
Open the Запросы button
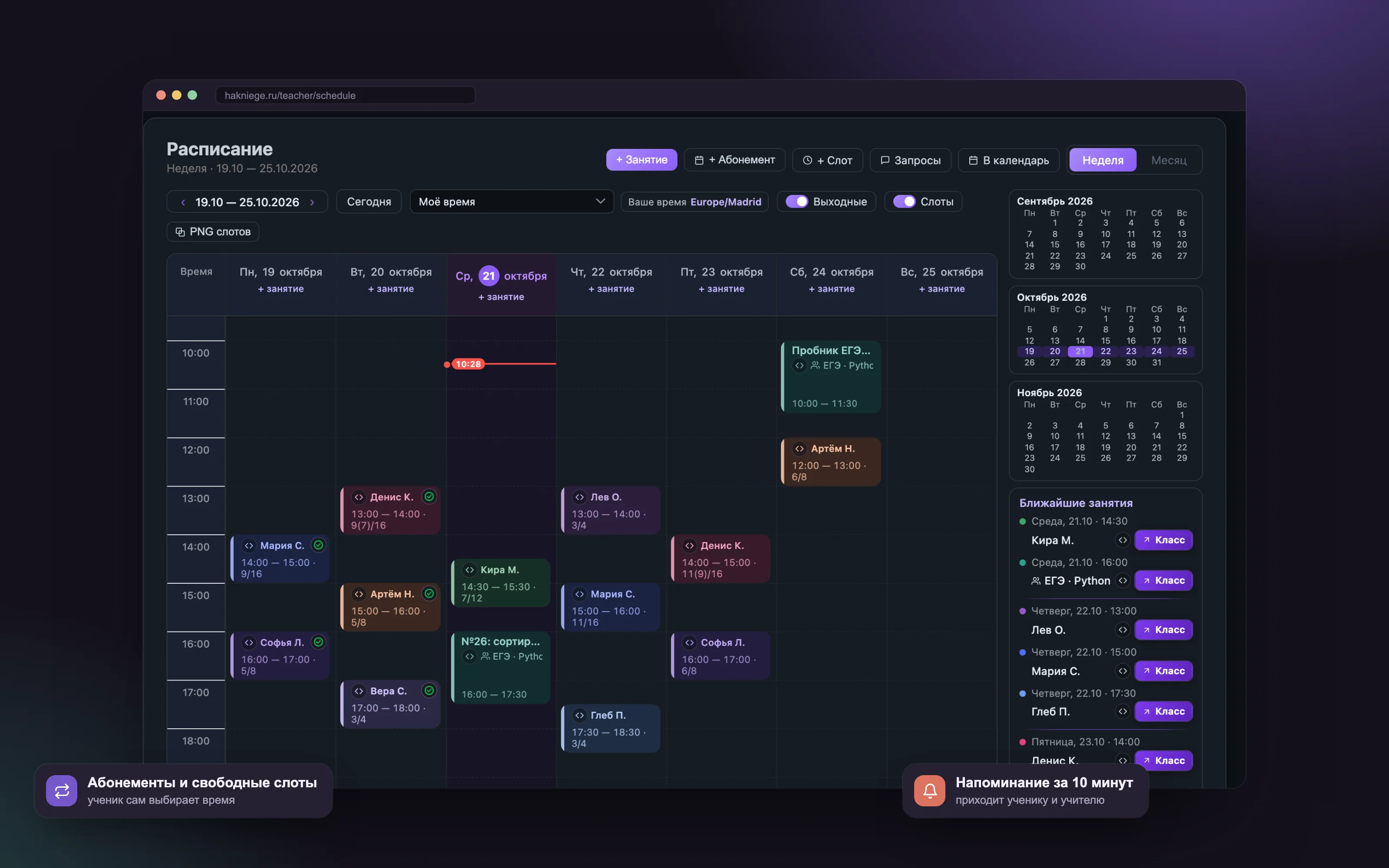[x=910, y=160]
